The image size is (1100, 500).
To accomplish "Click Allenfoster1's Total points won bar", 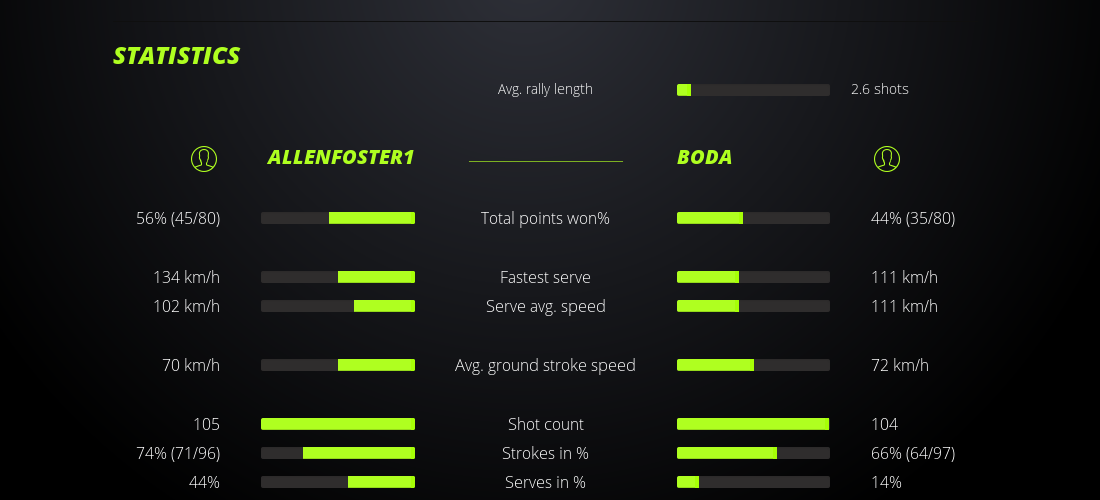I will tap(338, 218).
